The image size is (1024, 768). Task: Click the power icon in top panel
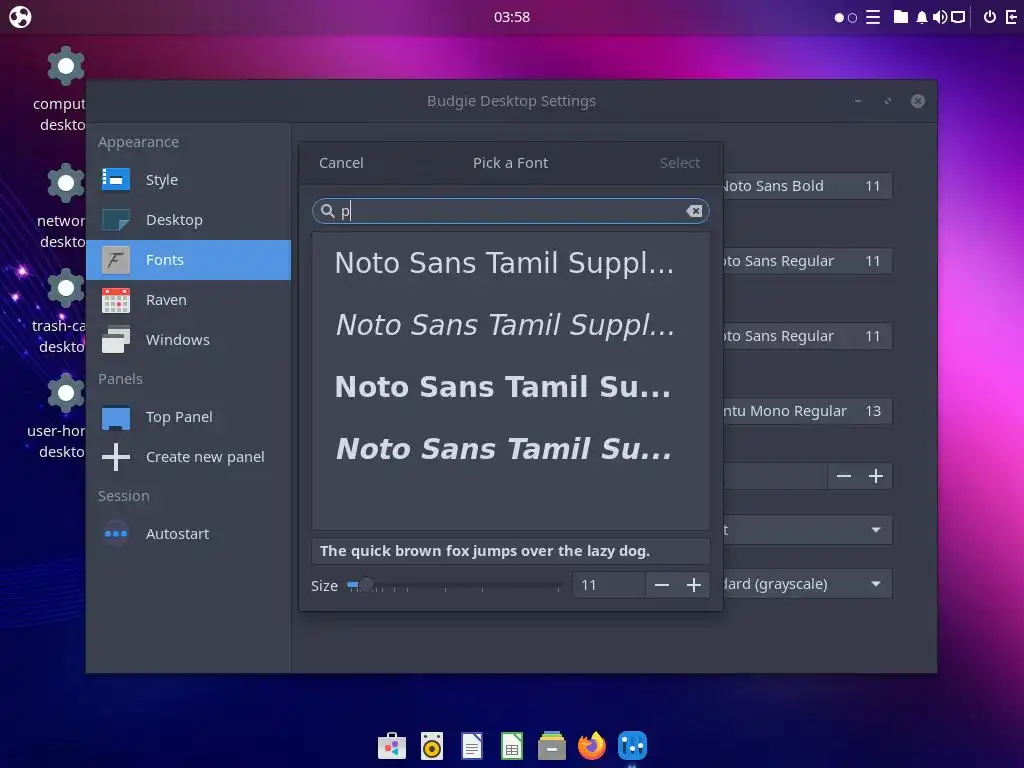(990, 17)
